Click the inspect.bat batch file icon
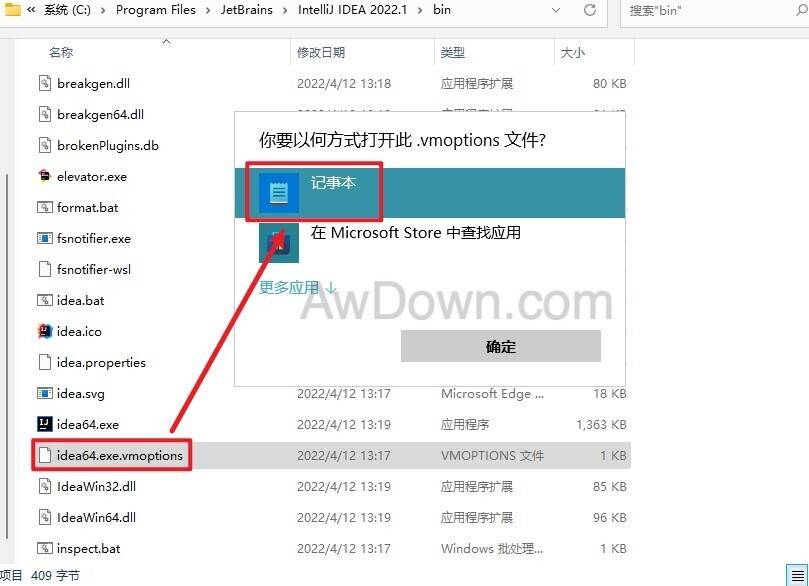This screenshot has height=586, width=809. tap(44, 548)
